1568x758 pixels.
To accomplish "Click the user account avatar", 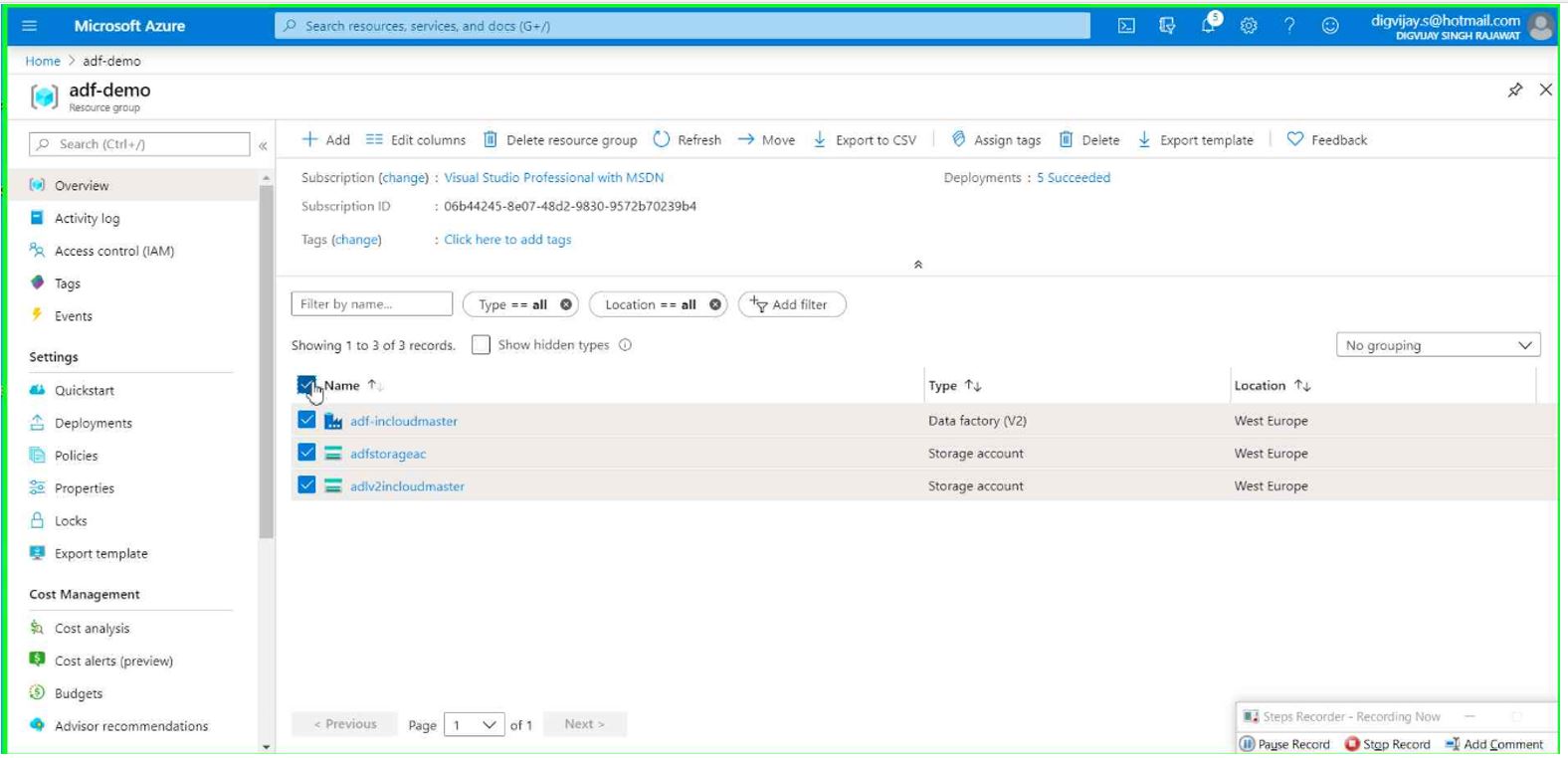I will tap(1541, 26).
